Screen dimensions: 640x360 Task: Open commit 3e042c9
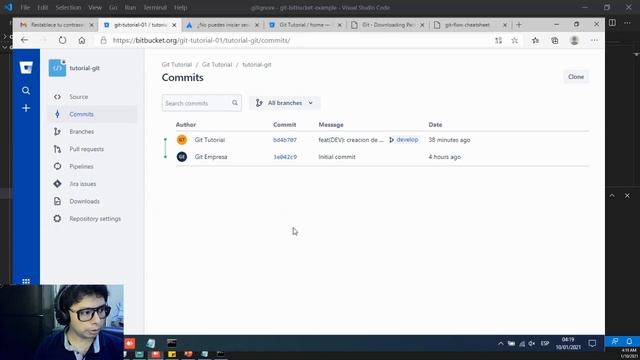point(285,157)
